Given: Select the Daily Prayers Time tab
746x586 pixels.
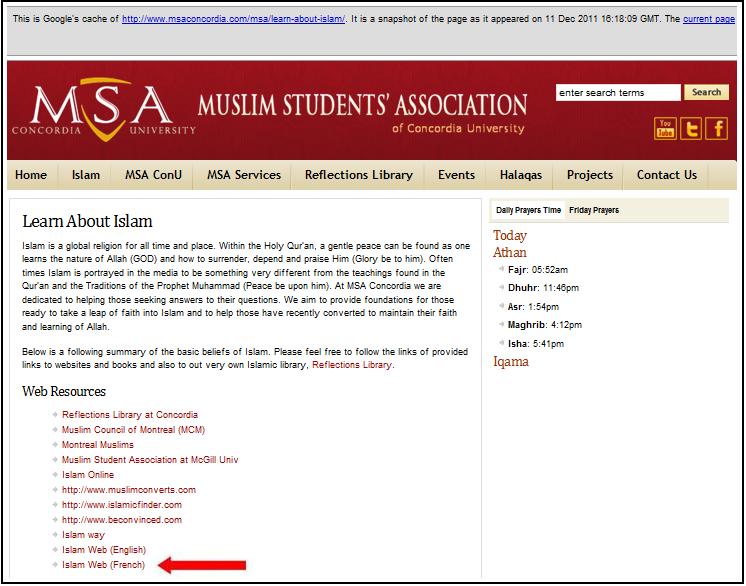Looking at the screenshot, I should click(528, 211).
